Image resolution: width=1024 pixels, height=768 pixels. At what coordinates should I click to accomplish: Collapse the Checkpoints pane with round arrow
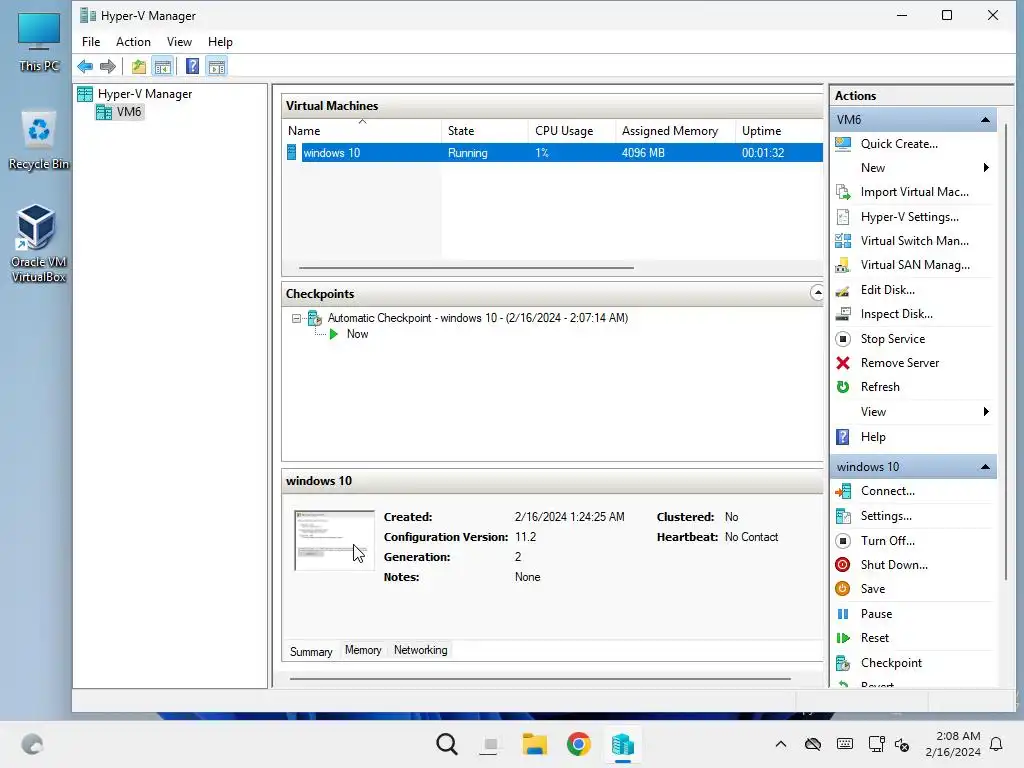tap(817, 293)
